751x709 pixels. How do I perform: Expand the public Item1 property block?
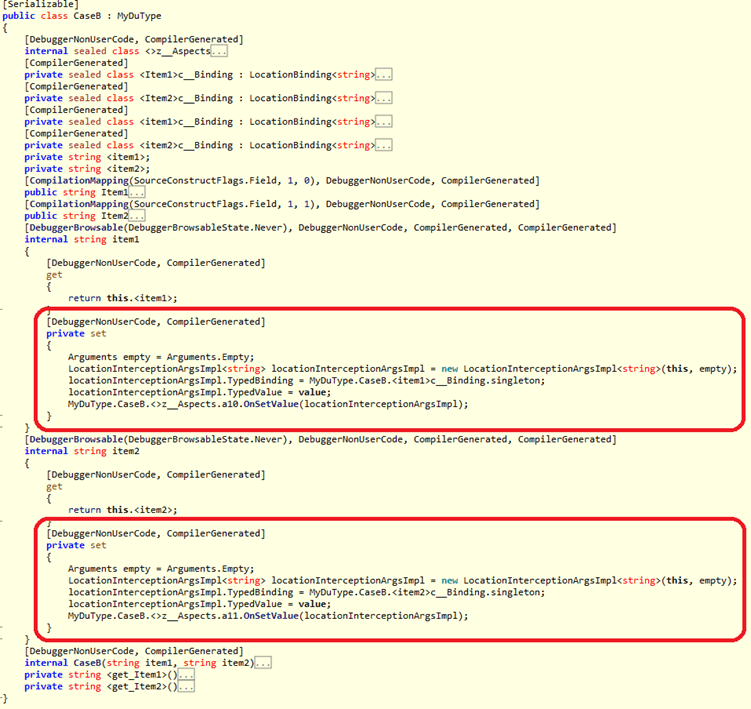click(x=137, y=192)
